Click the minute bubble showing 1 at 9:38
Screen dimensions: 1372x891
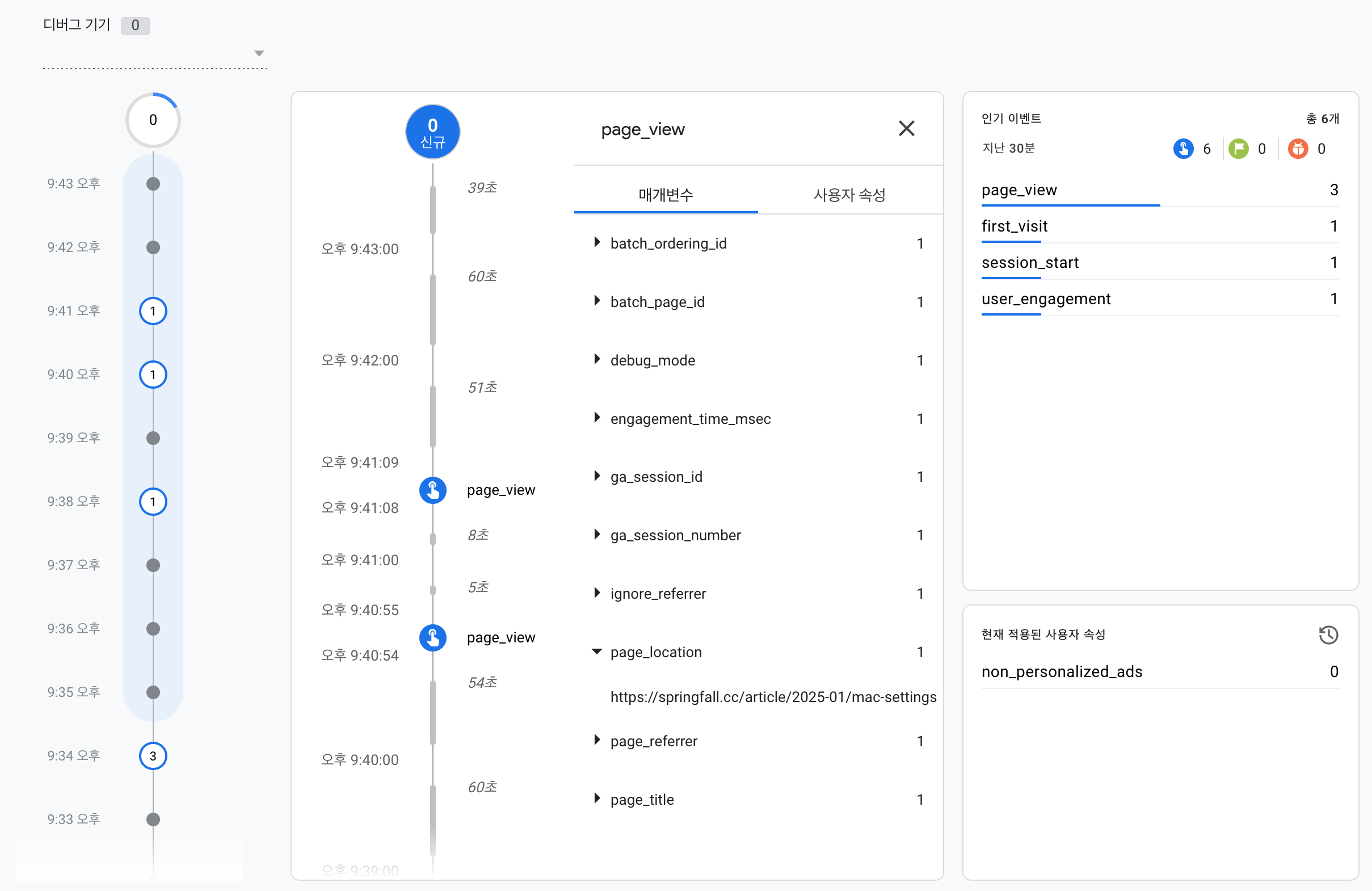click(152, 502)
